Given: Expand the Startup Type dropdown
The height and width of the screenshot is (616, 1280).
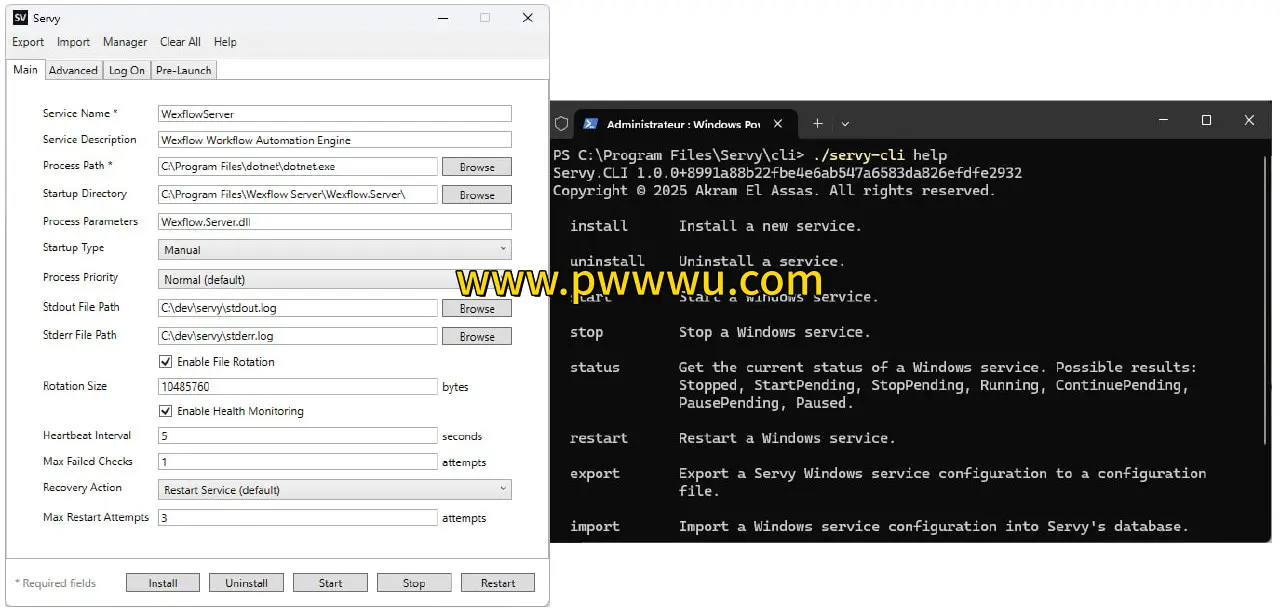Looking at the screenshot, I should [334, 250].
